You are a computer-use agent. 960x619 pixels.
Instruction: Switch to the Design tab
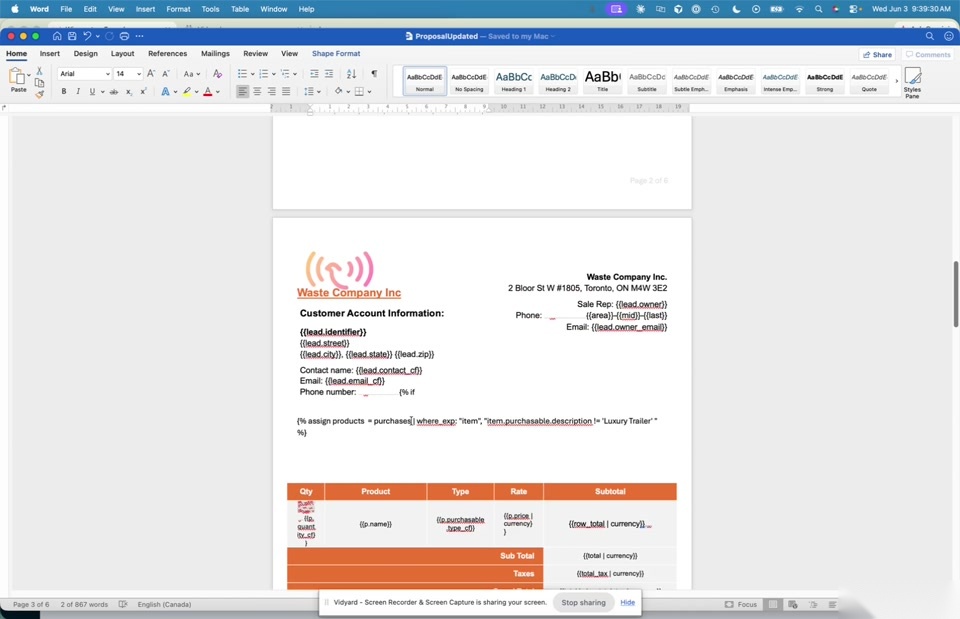(x=86, y=54)
